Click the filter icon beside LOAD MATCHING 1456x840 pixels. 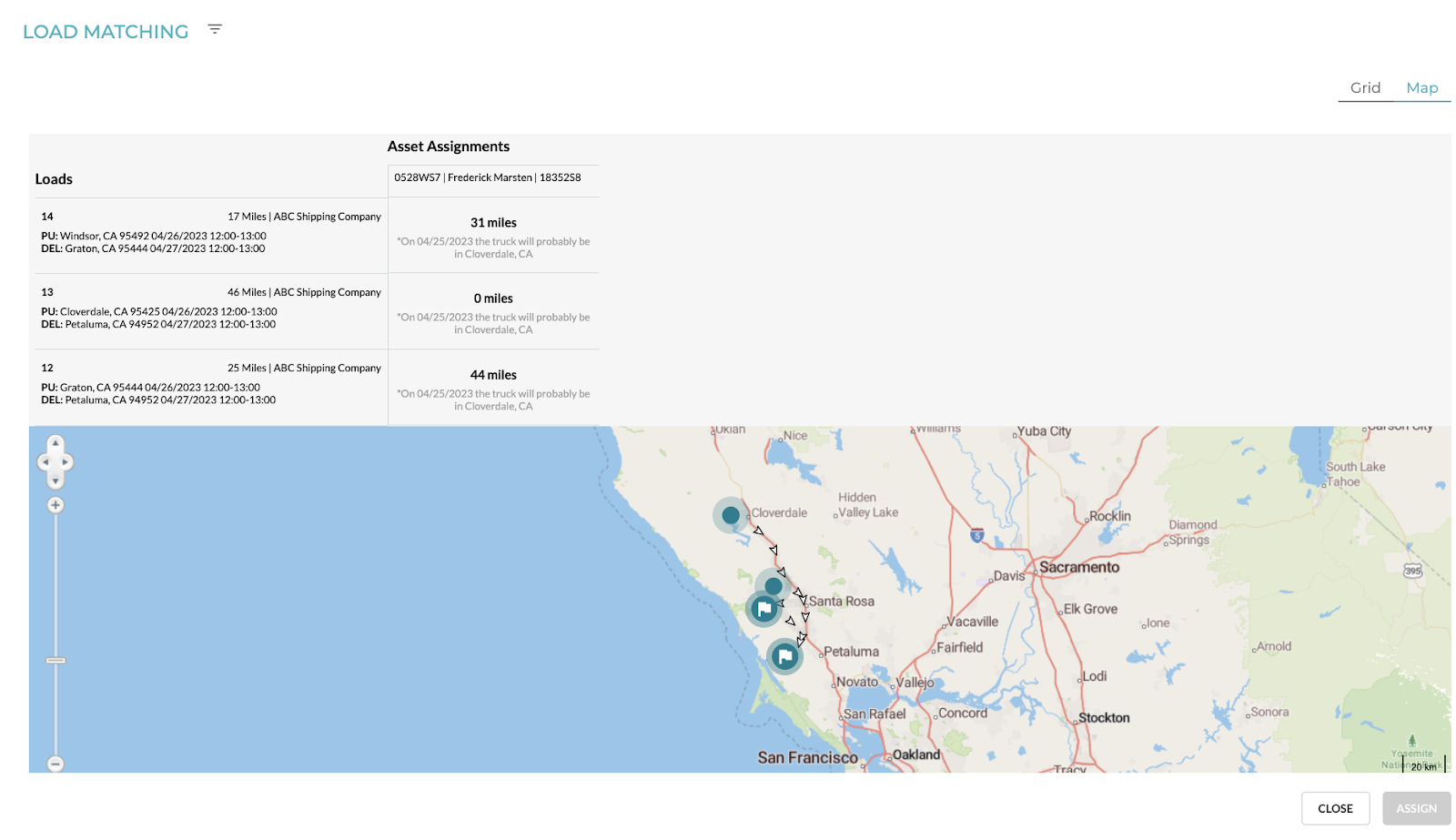(215, 29)
